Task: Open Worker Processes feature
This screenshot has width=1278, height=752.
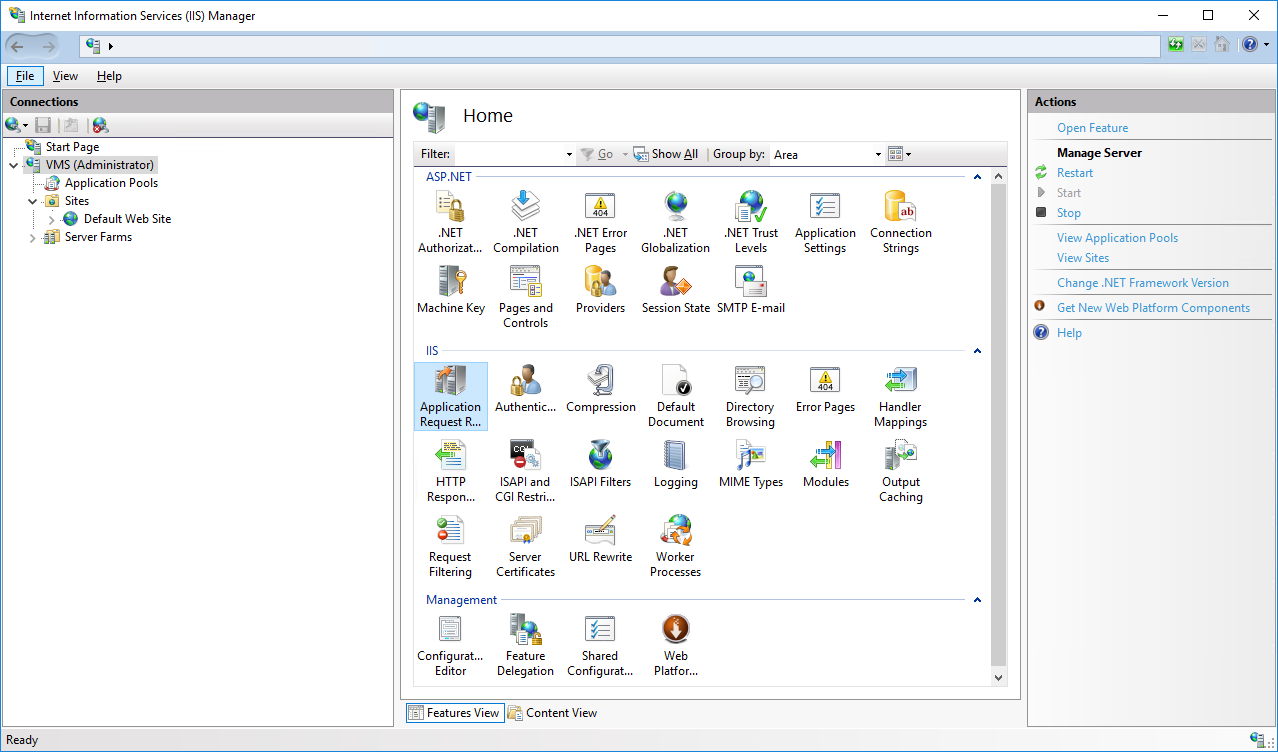Action: (676, 546)
